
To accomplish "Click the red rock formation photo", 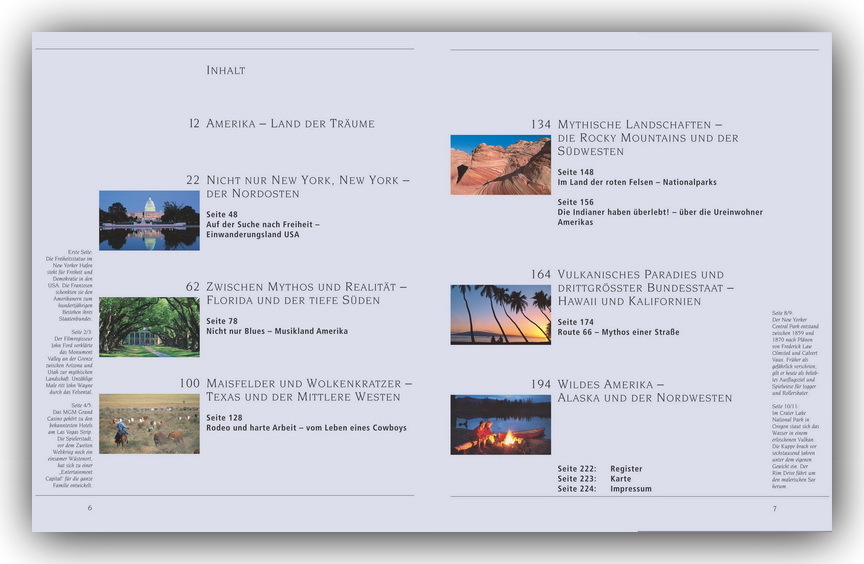I will (500, 165).
